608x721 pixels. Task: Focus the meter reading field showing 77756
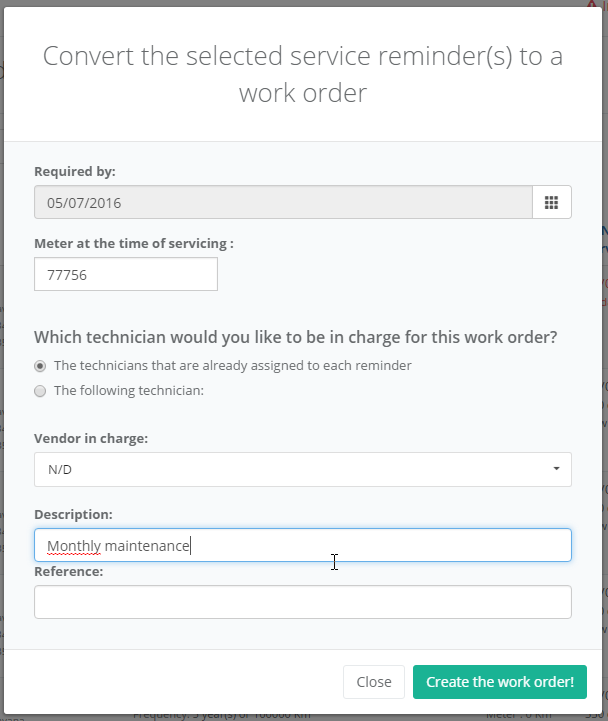pyautogui.click(x=126, y=275)
